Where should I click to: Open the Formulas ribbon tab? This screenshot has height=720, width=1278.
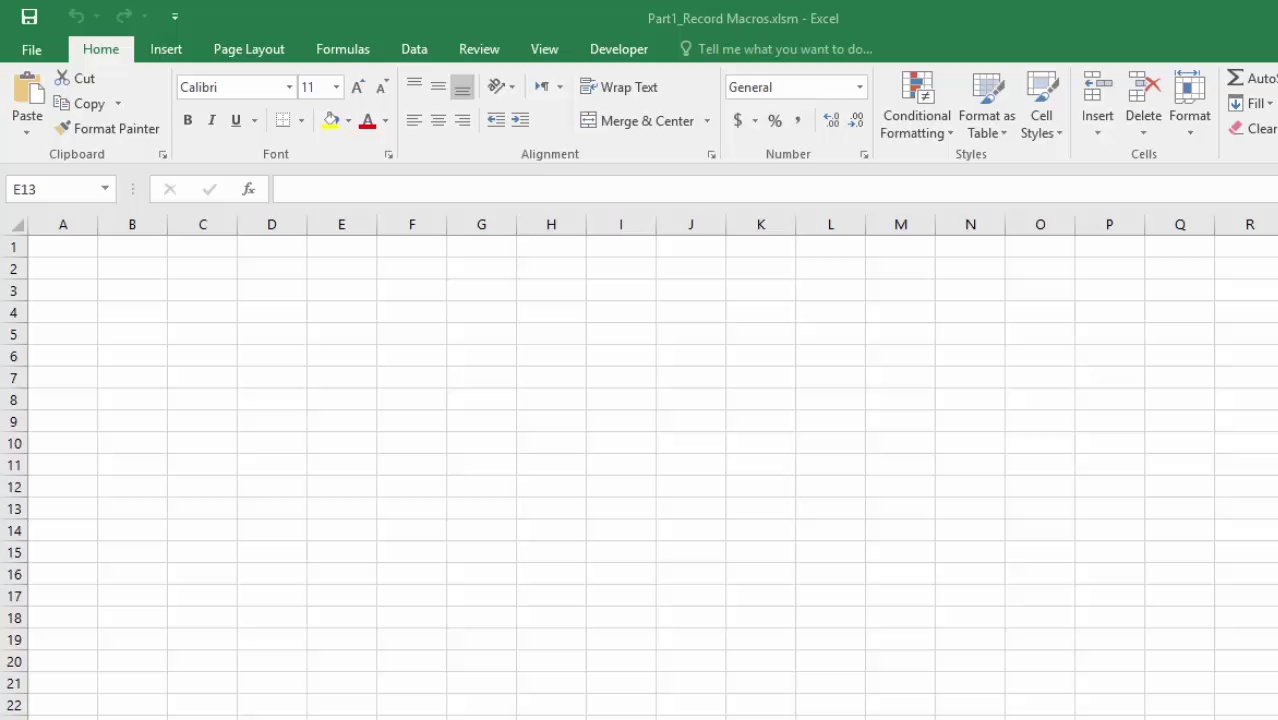pos(342,49)
